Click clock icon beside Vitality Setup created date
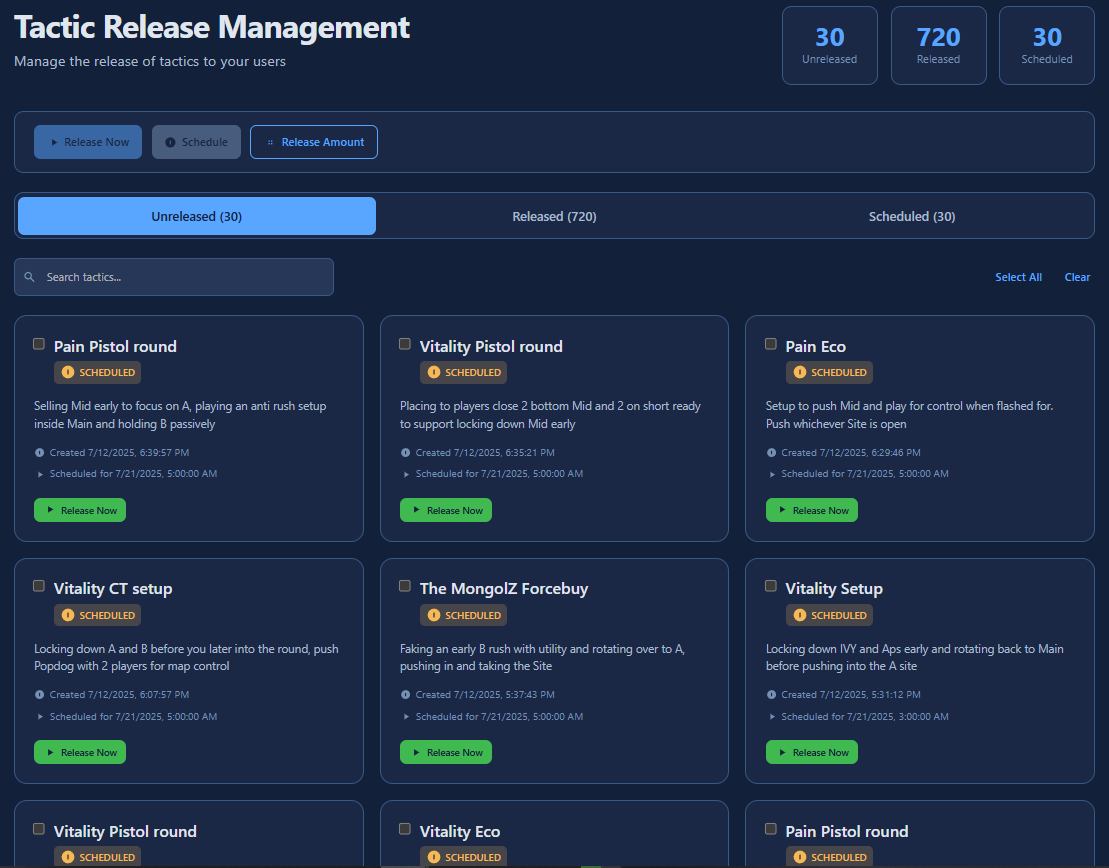 (x=771, y=695)
